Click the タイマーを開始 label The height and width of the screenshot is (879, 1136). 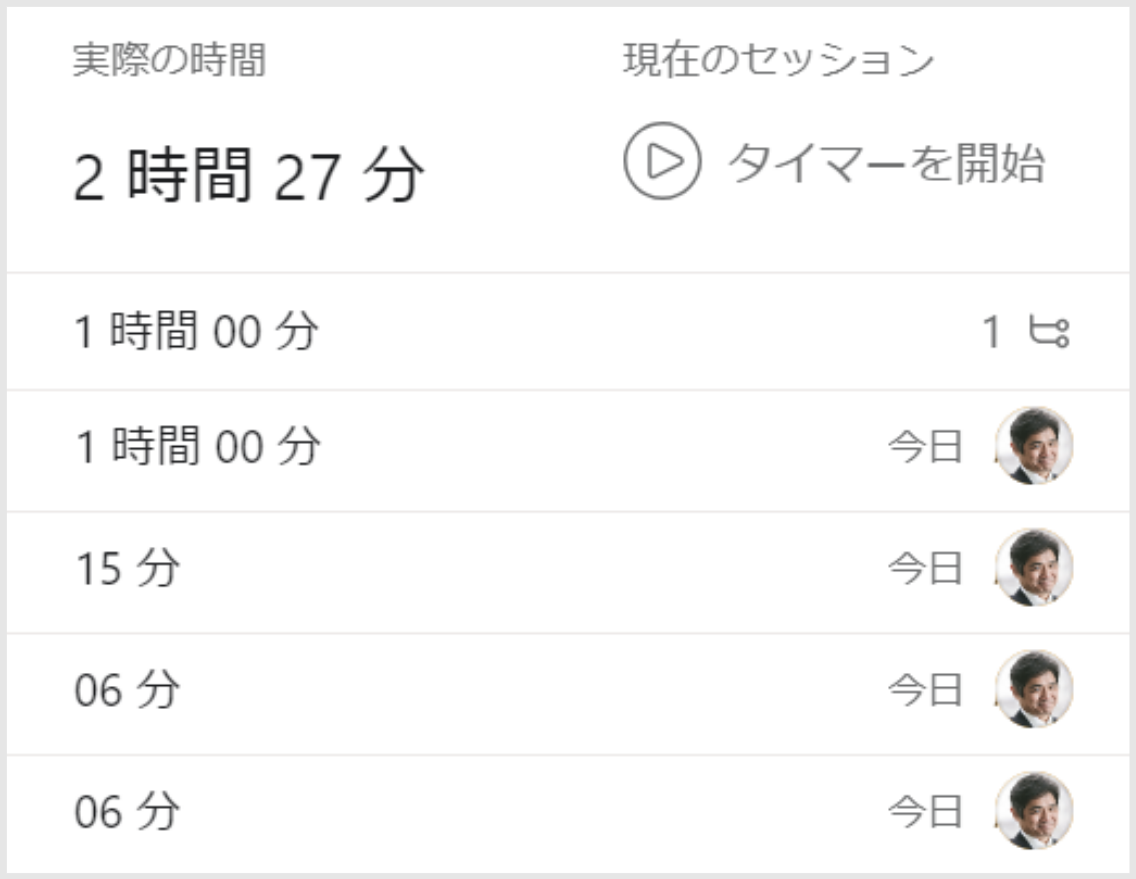[x=887, y=163]
